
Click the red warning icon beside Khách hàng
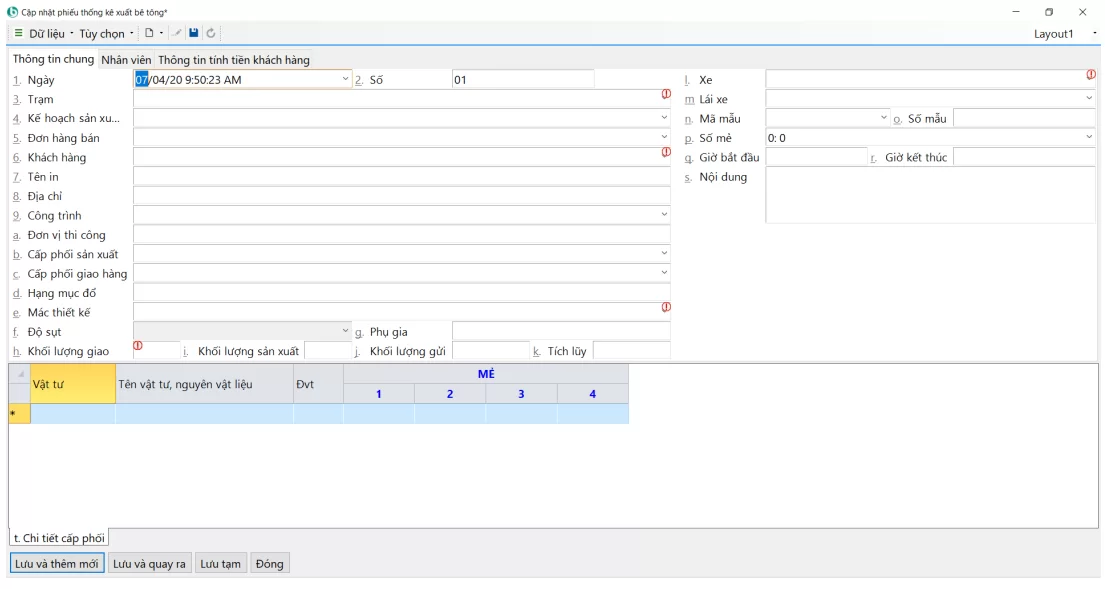point(666,153)
